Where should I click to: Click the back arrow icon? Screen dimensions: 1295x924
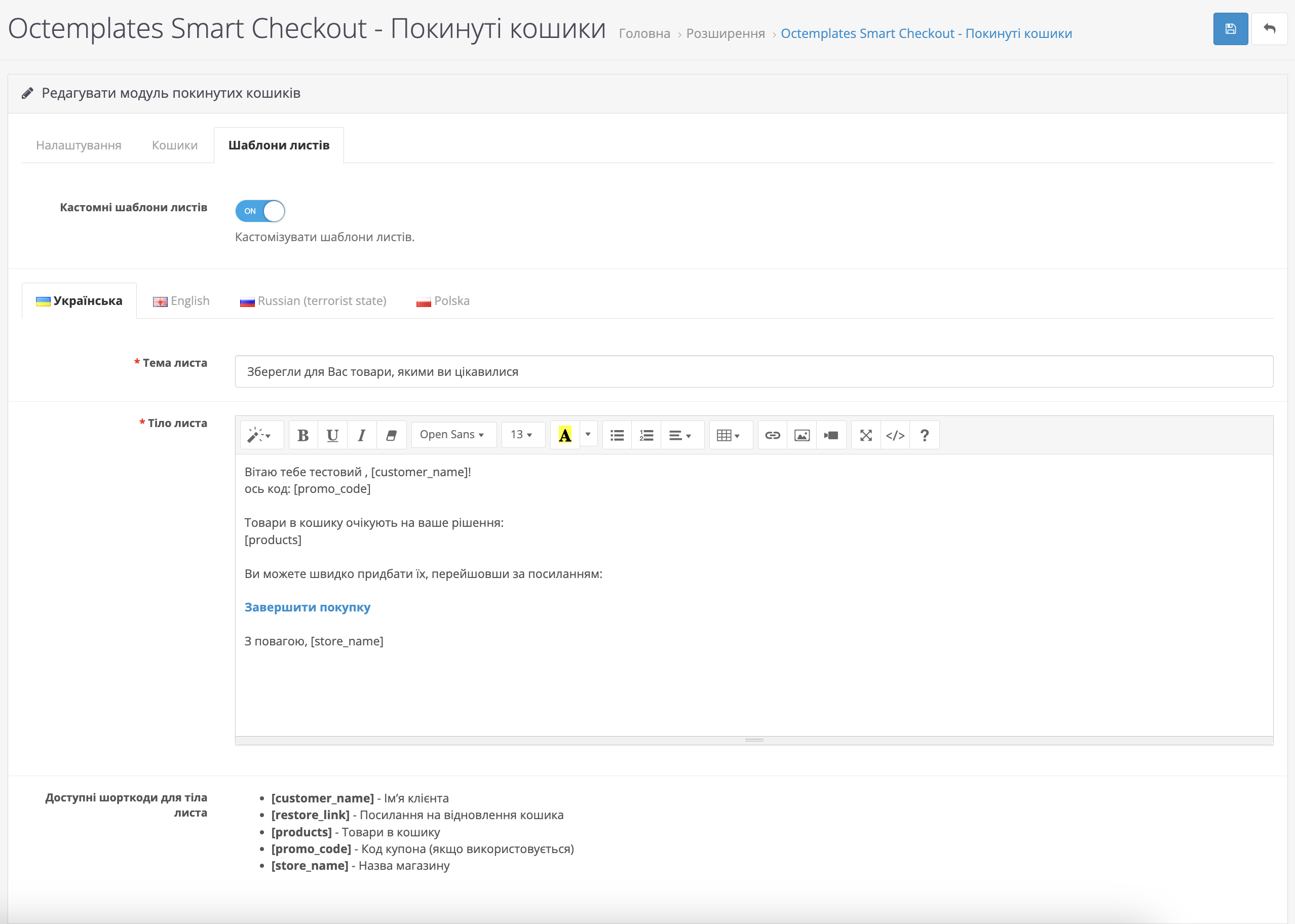click(x=1269, y=29)
